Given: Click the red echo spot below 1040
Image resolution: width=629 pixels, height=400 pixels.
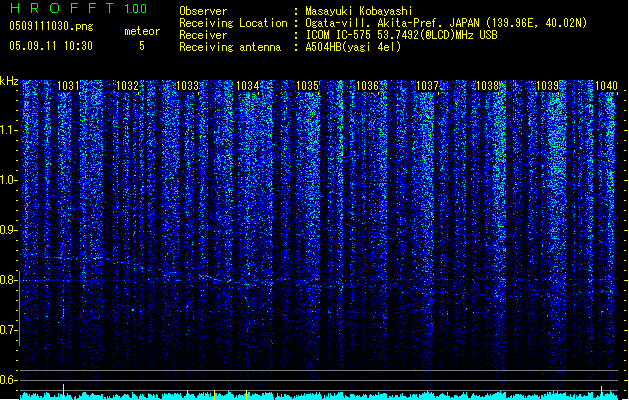Looking at the screenshot, I should (602, 312).
